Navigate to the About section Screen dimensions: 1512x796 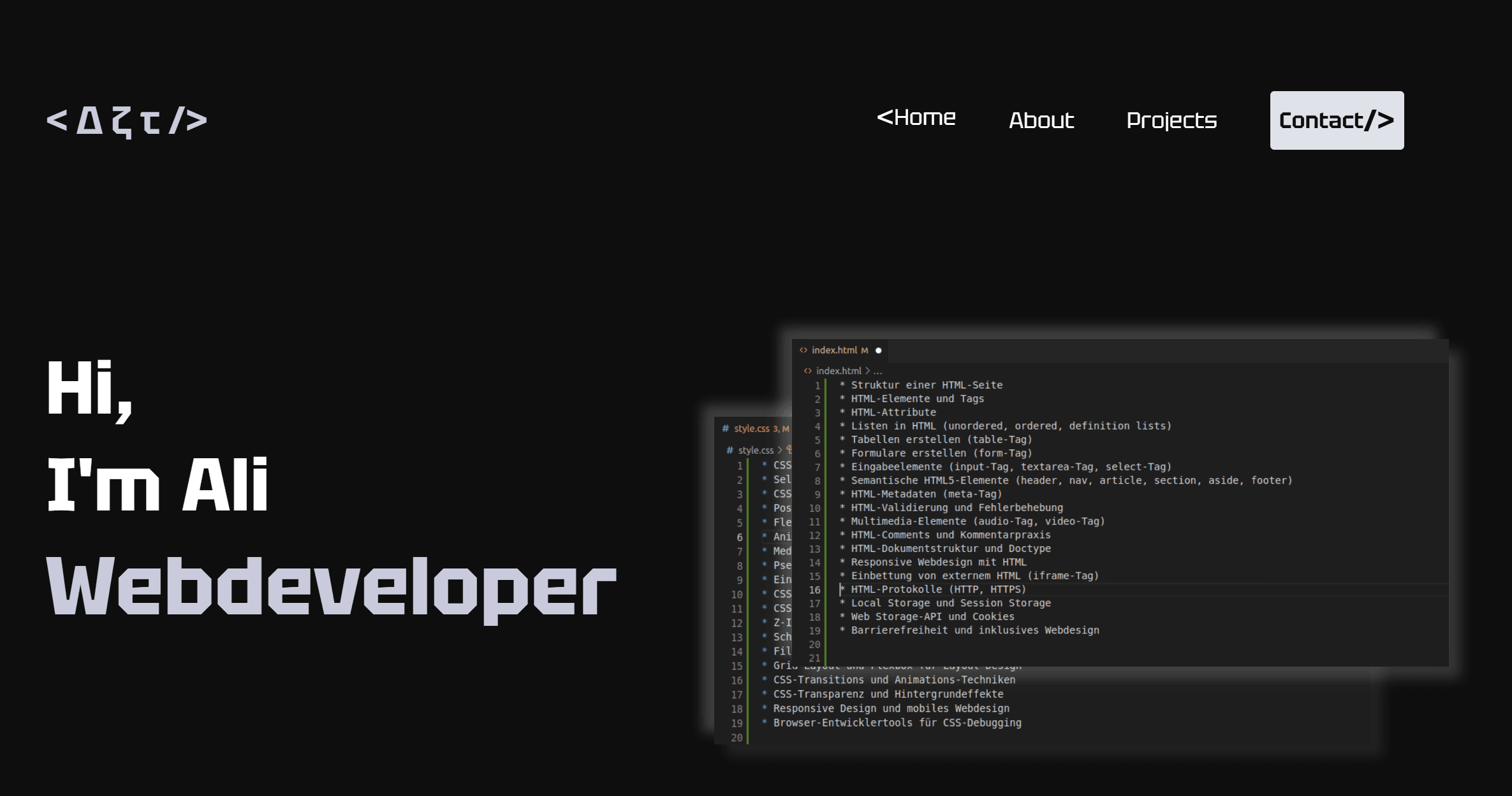click(1041, 121)
